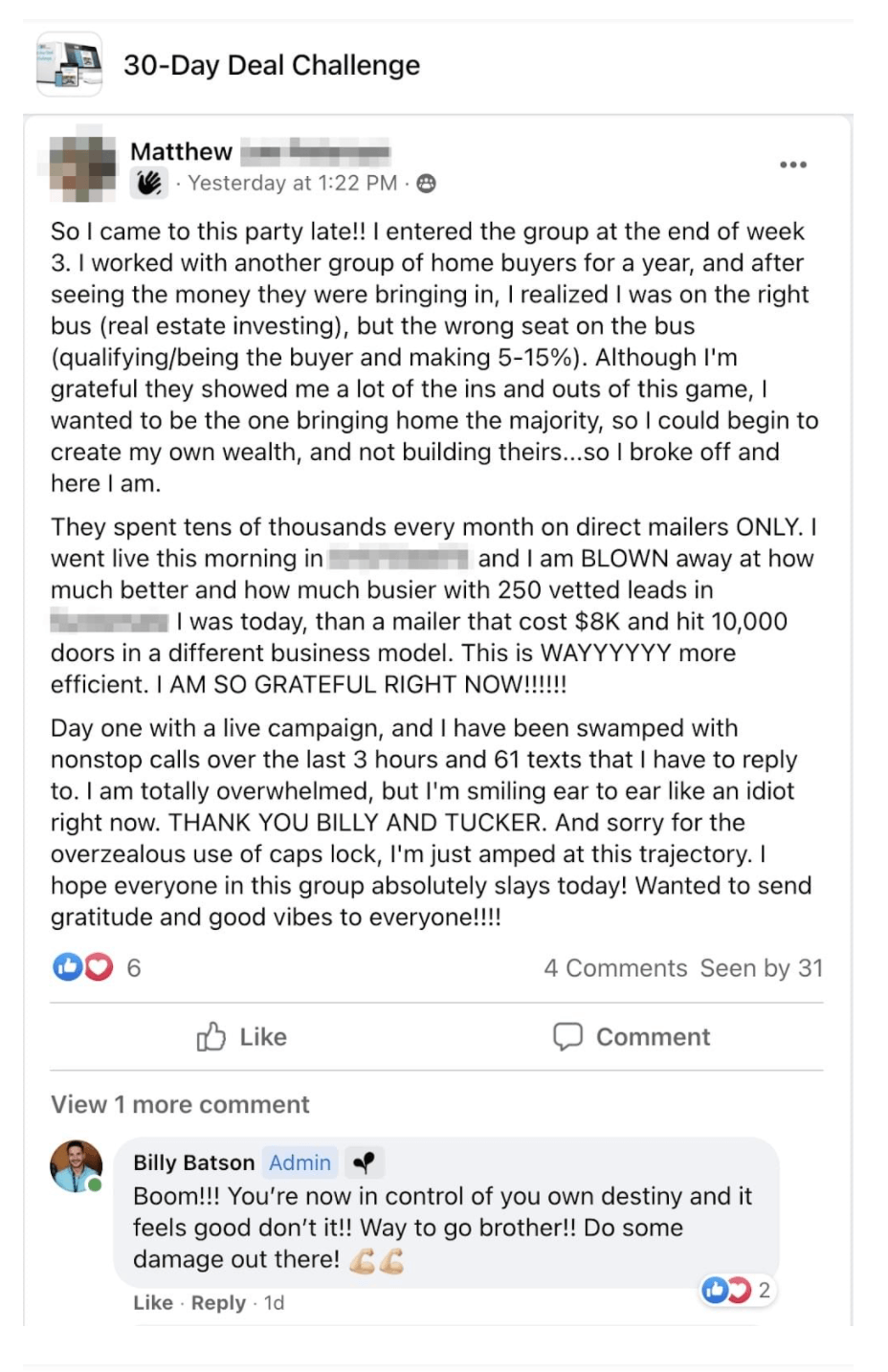Viewport: 888px width, 1372px height.
Task: Click Billy Batson's name in the comment
Action: (x=193, y=1162)
